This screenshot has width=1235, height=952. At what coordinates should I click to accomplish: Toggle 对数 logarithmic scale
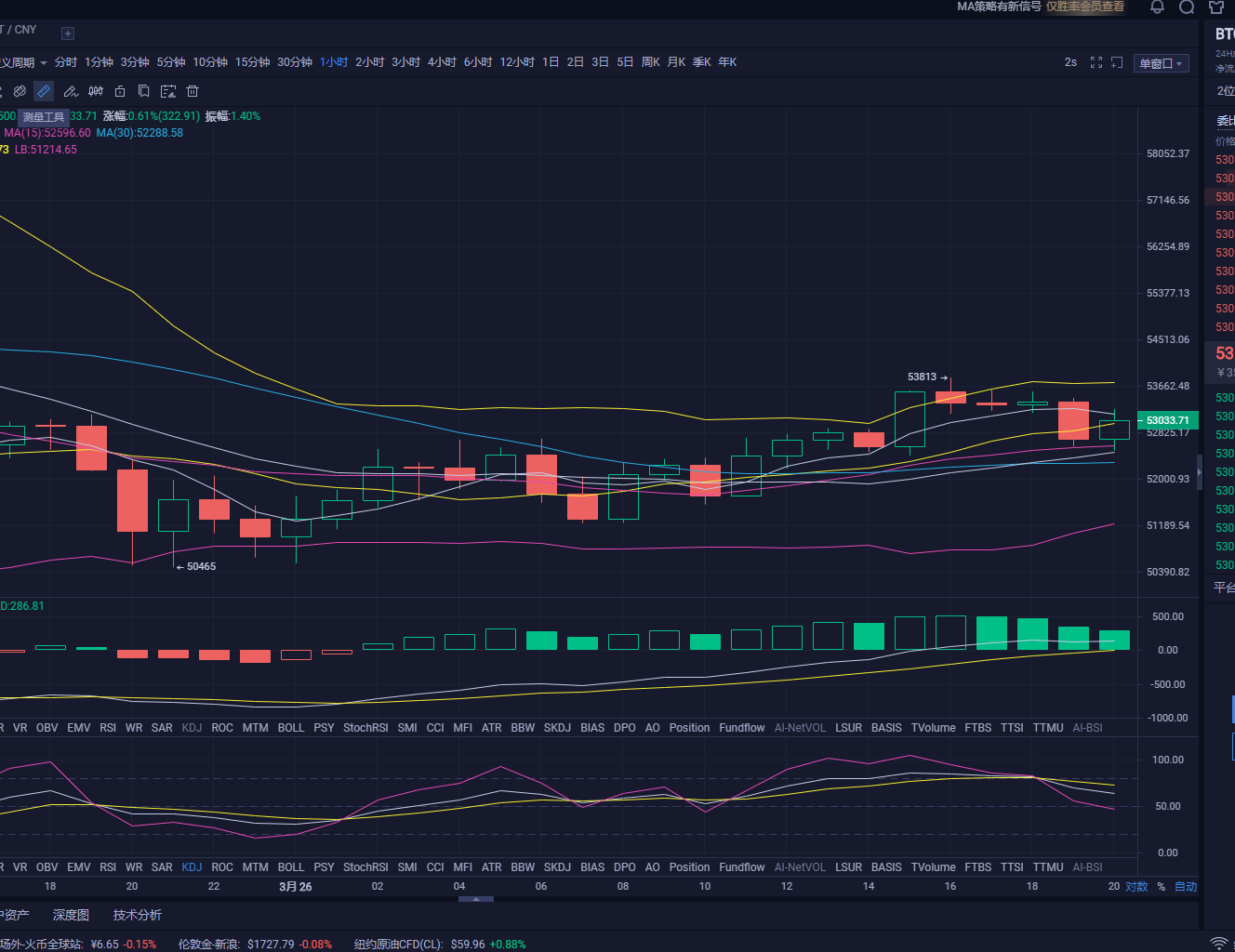[1136, 886]
